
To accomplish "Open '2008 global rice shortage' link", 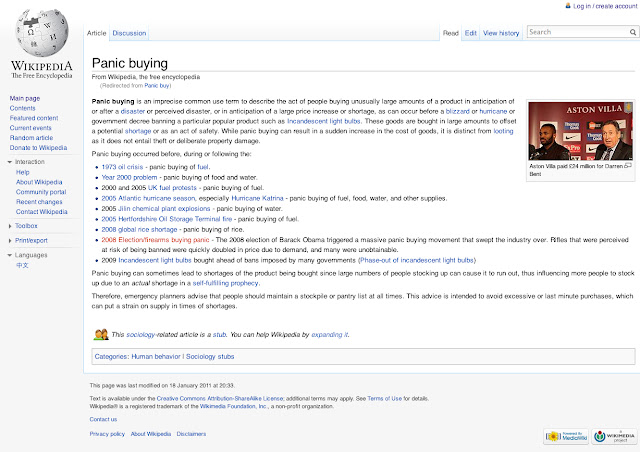I will pyautogui.click(x=139, y=229).
